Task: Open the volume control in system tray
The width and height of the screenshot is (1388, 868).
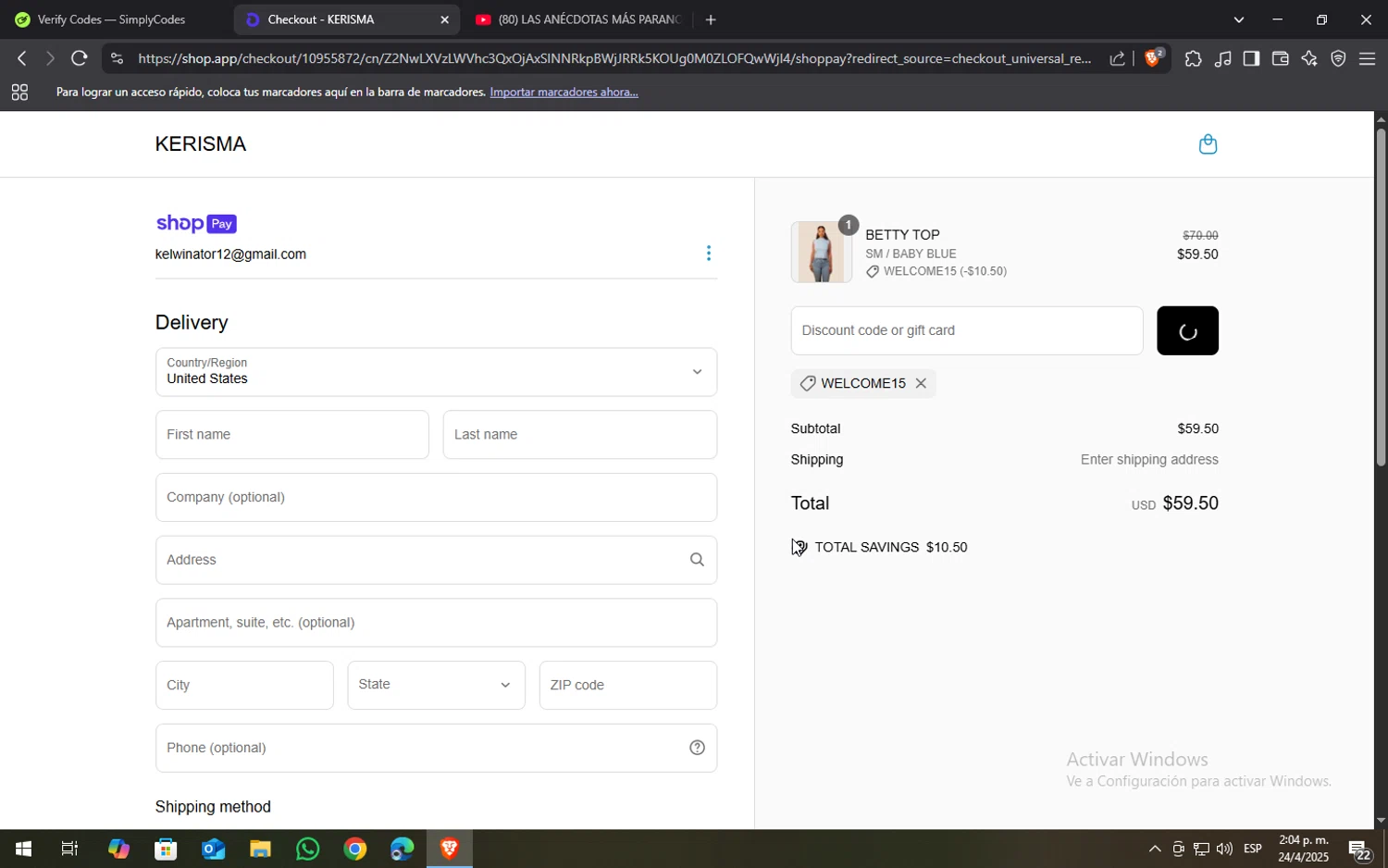Action: (1224, 849)
